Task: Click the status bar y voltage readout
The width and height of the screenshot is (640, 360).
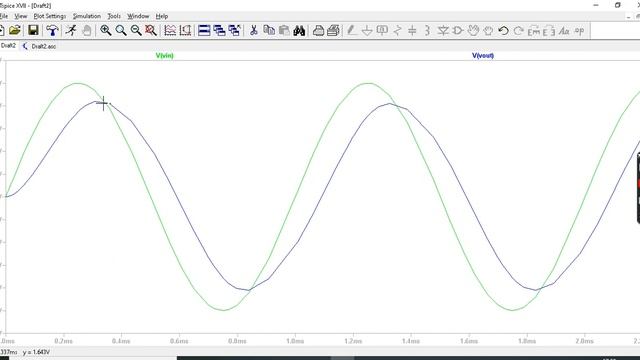Action: 36,352
